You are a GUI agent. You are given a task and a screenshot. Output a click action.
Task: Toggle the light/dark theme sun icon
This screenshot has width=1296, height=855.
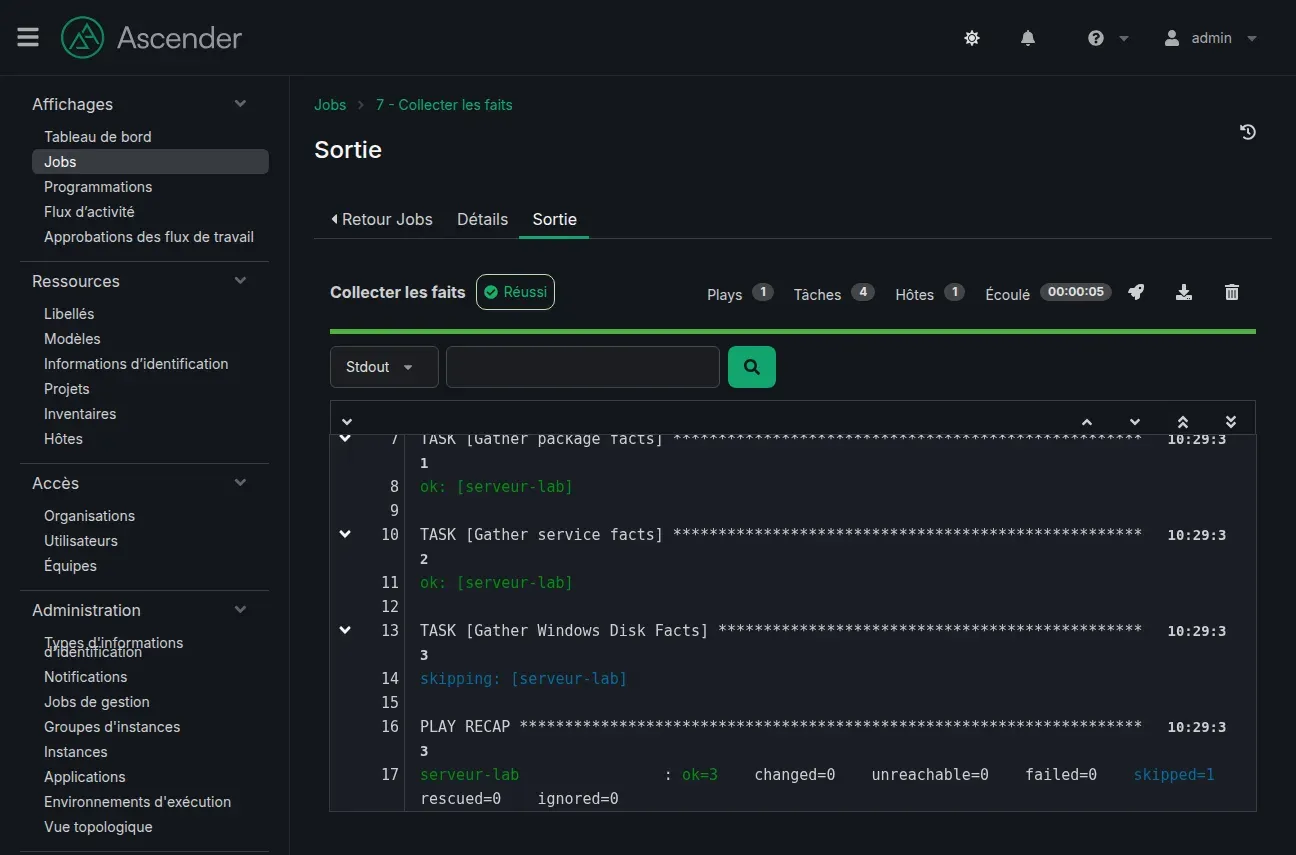point(972,38)
